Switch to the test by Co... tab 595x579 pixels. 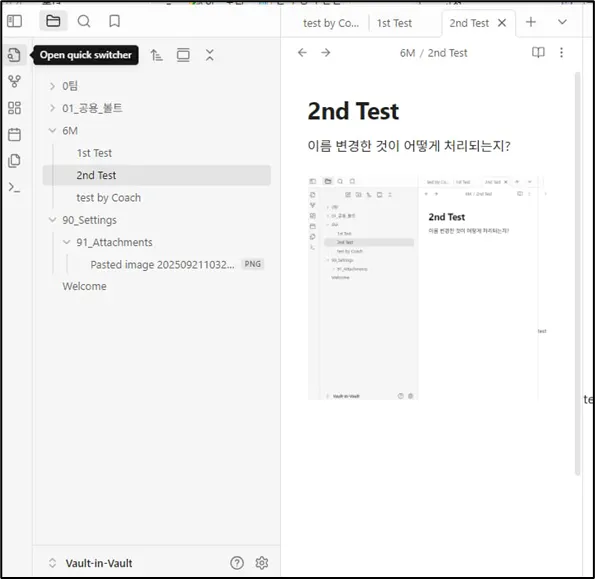click(331, 23)
